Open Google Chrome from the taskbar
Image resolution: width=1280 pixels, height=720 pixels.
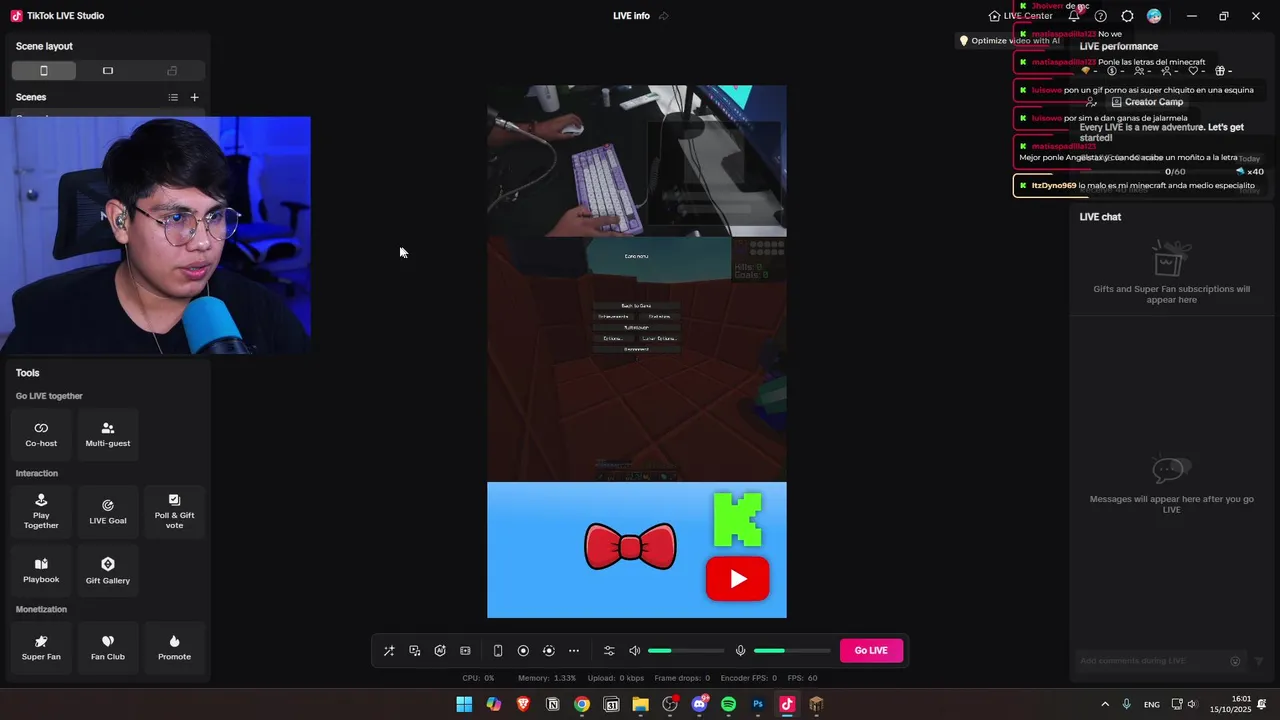[582, 704]
